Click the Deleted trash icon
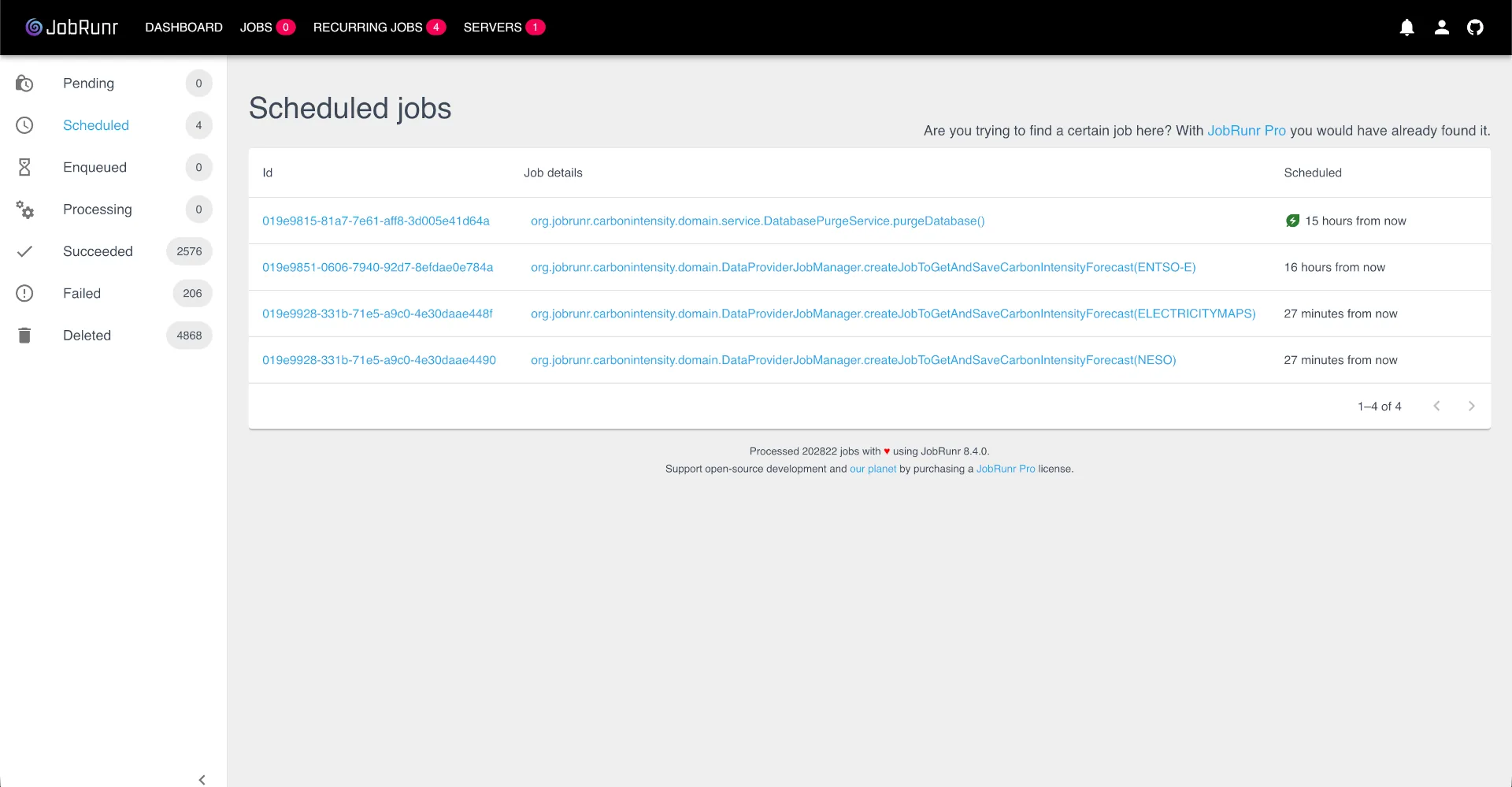 (x=24, y=336)
